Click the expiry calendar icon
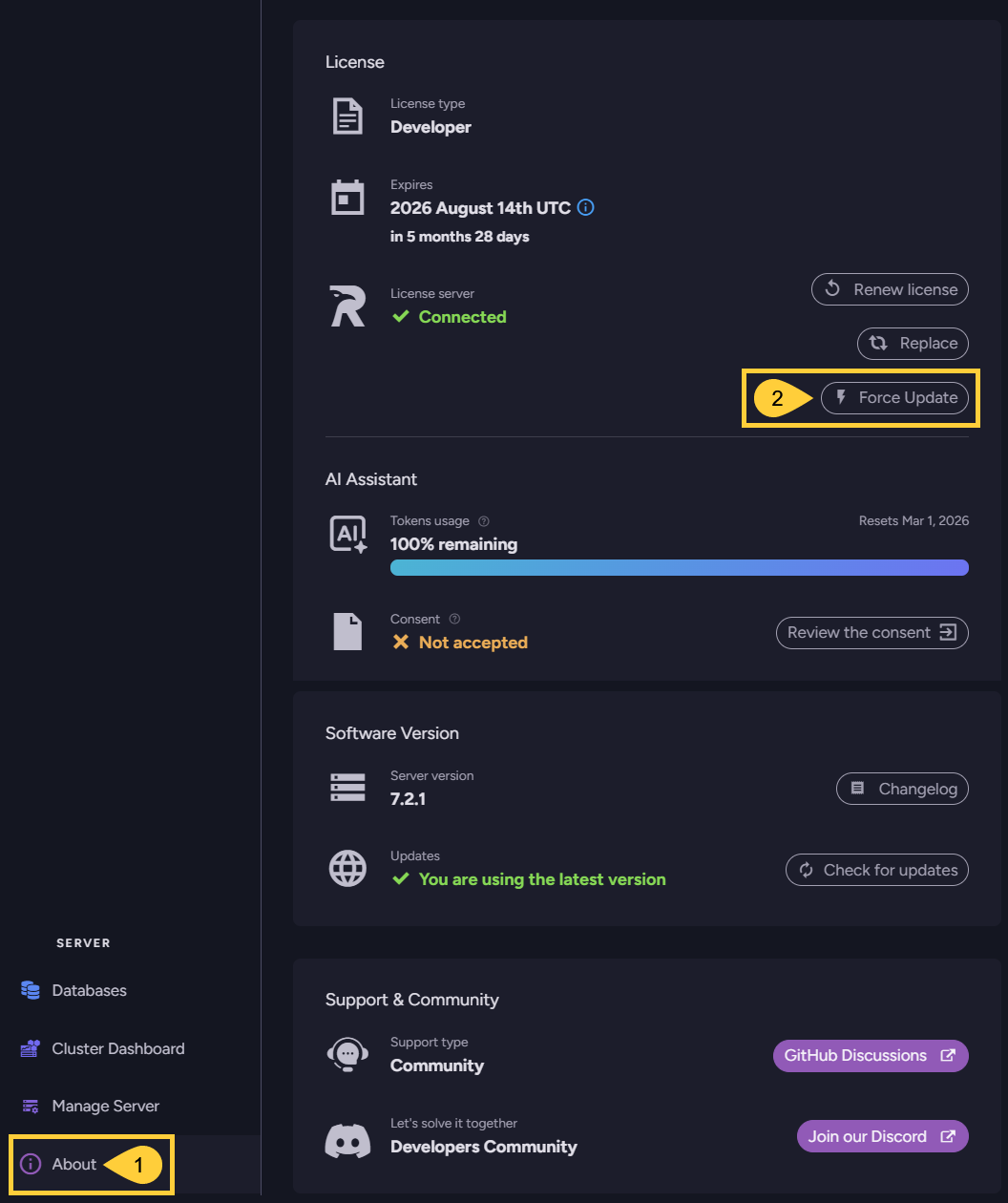1008x1203 pixels. (x=347, y=198)
